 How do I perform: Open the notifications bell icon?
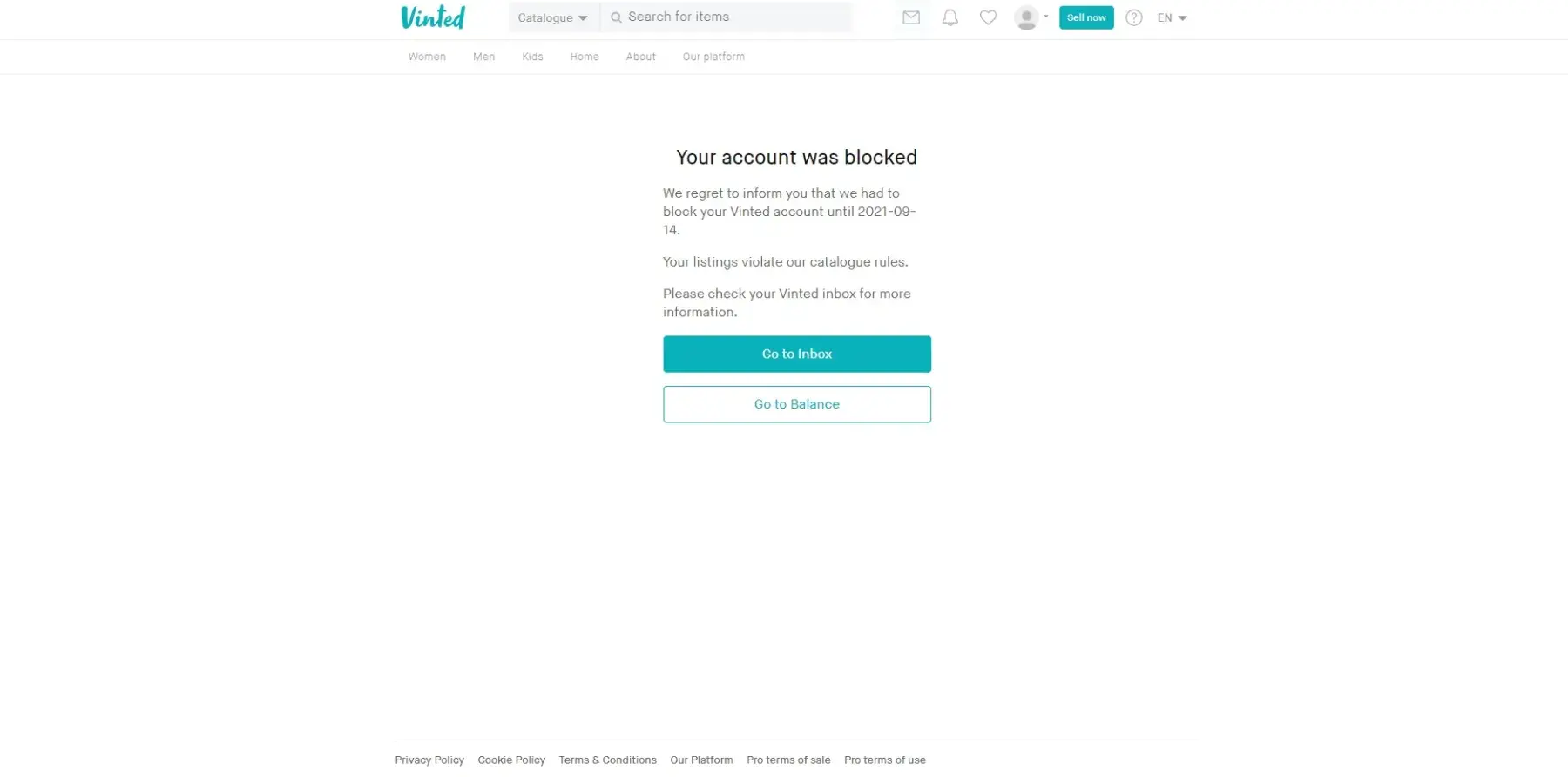pyautogui.click(x=950, y=17)
